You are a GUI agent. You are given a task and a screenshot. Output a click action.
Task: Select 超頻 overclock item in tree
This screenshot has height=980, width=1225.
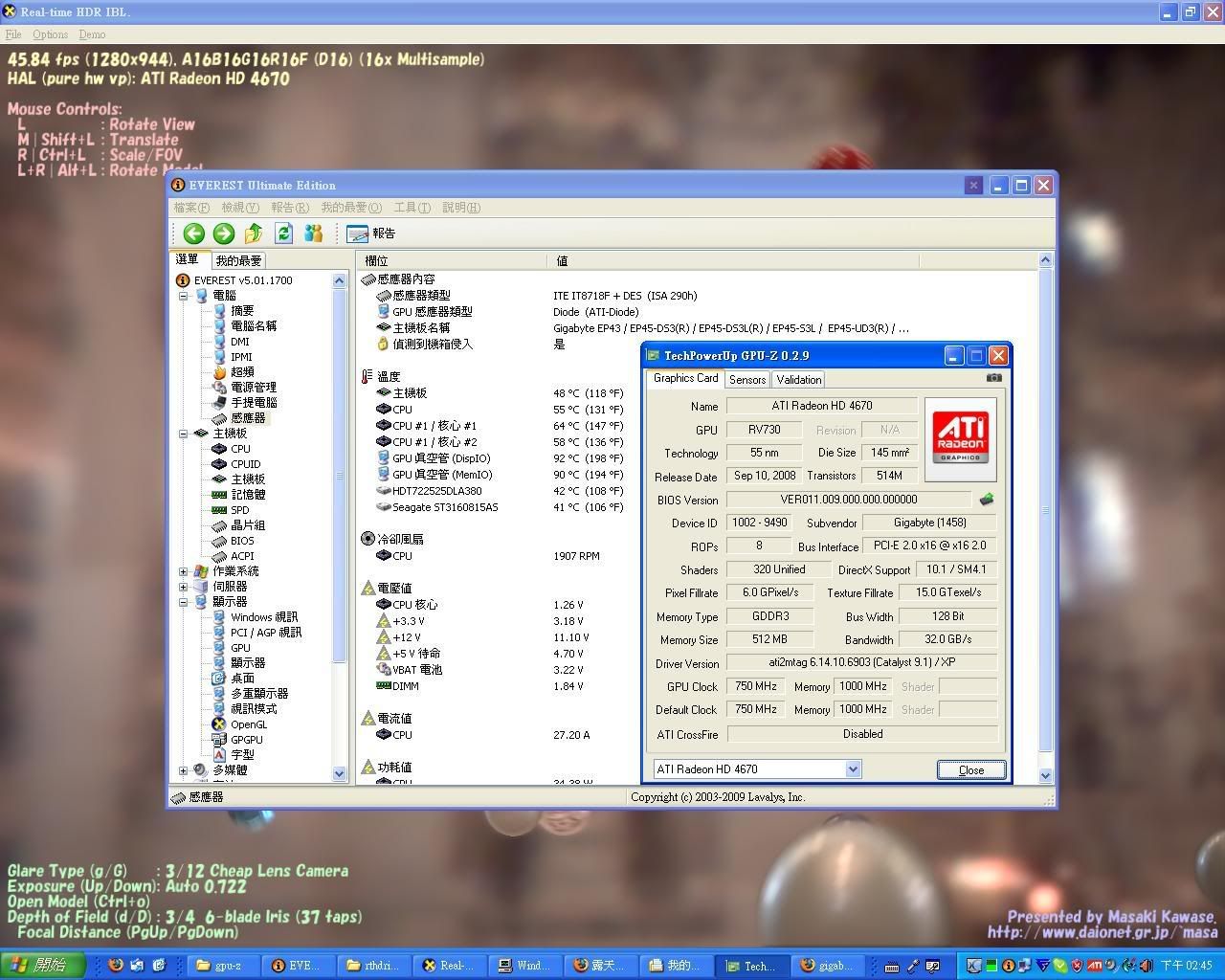point(242,372)
